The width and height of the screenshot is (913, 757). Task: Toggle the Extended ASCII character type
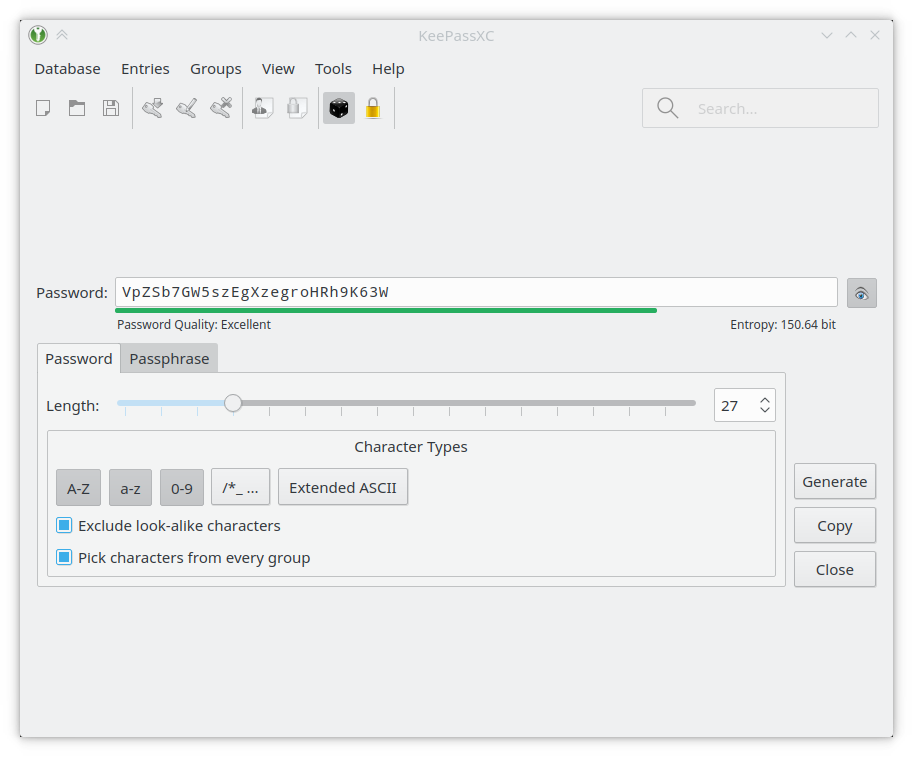(343, 488)
